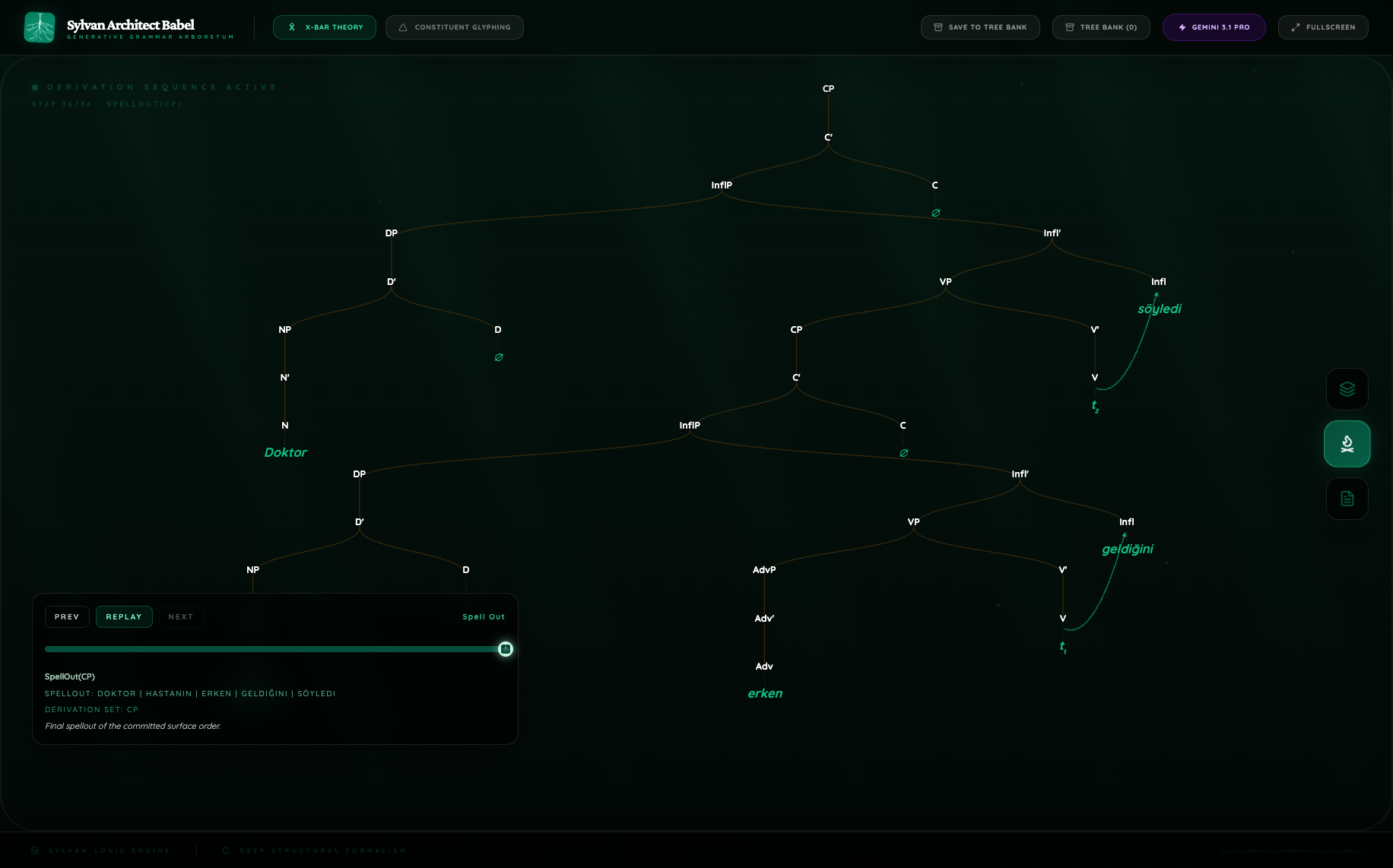Click the lightning icon beside Gemini 3.1 Pro
The height and width of the screenshot is (868, 1393).
(1182, 27)
